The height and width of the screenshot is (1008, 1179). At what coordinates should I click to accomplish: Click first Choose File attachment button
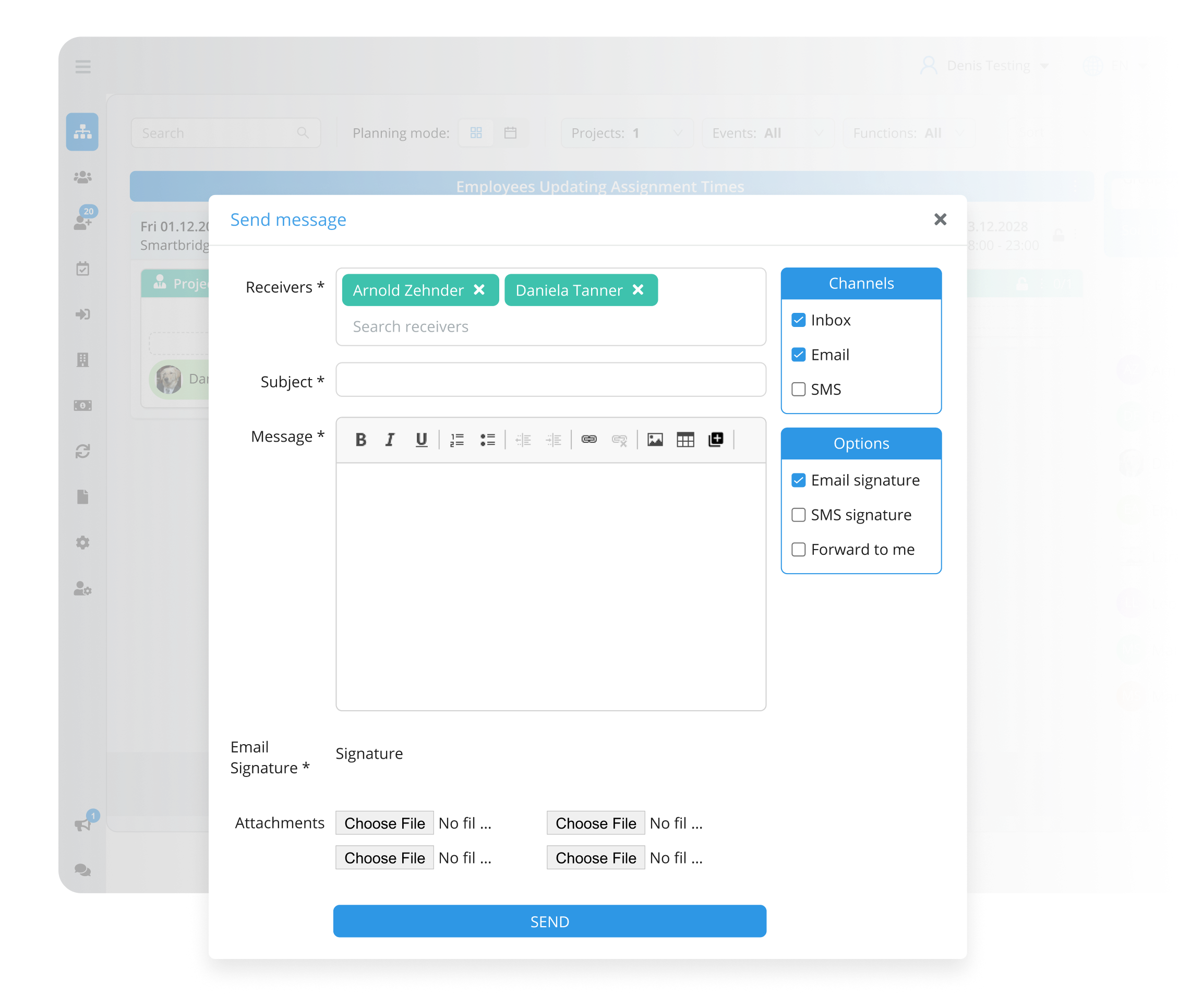[x=384, y=823]
